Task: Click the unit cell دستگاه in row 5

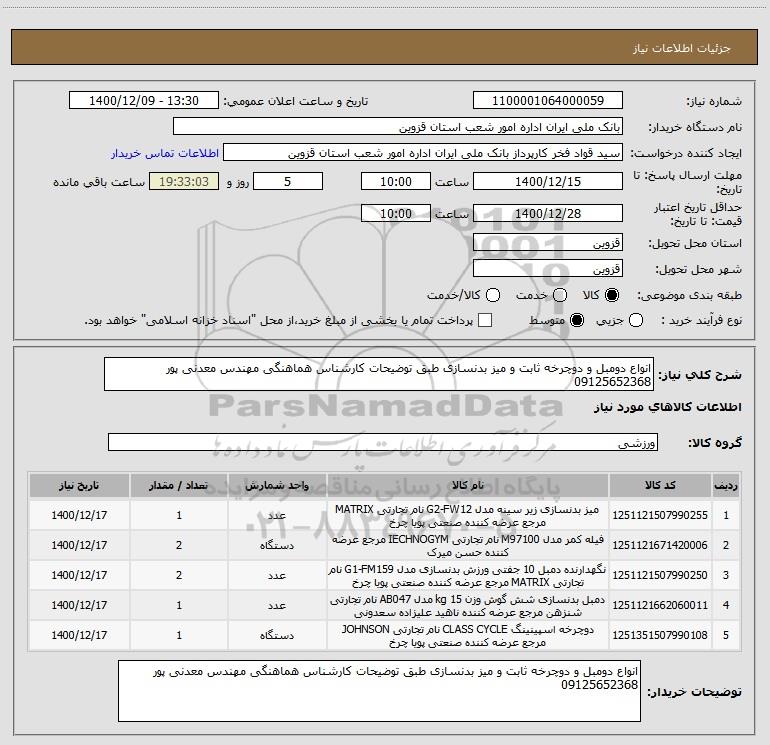Action: (277, 635)
